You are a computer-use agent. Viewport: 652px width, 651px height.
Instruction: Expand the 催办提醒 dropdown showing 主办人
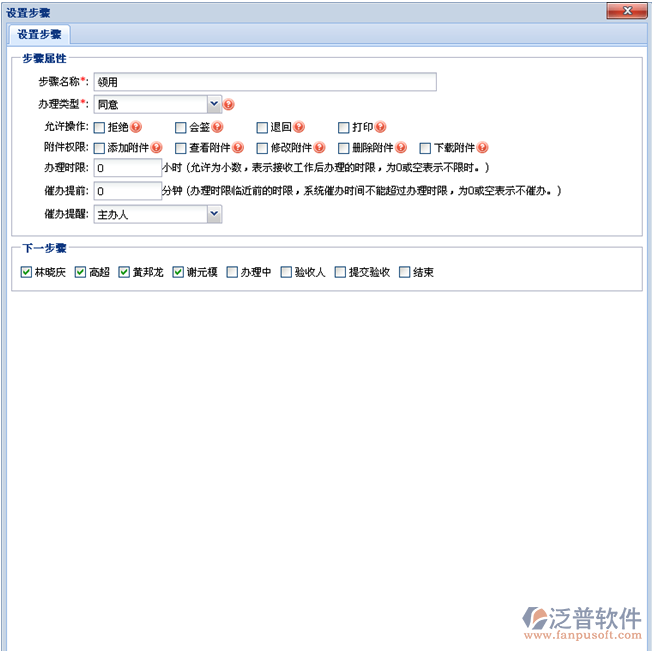[214, 214]
